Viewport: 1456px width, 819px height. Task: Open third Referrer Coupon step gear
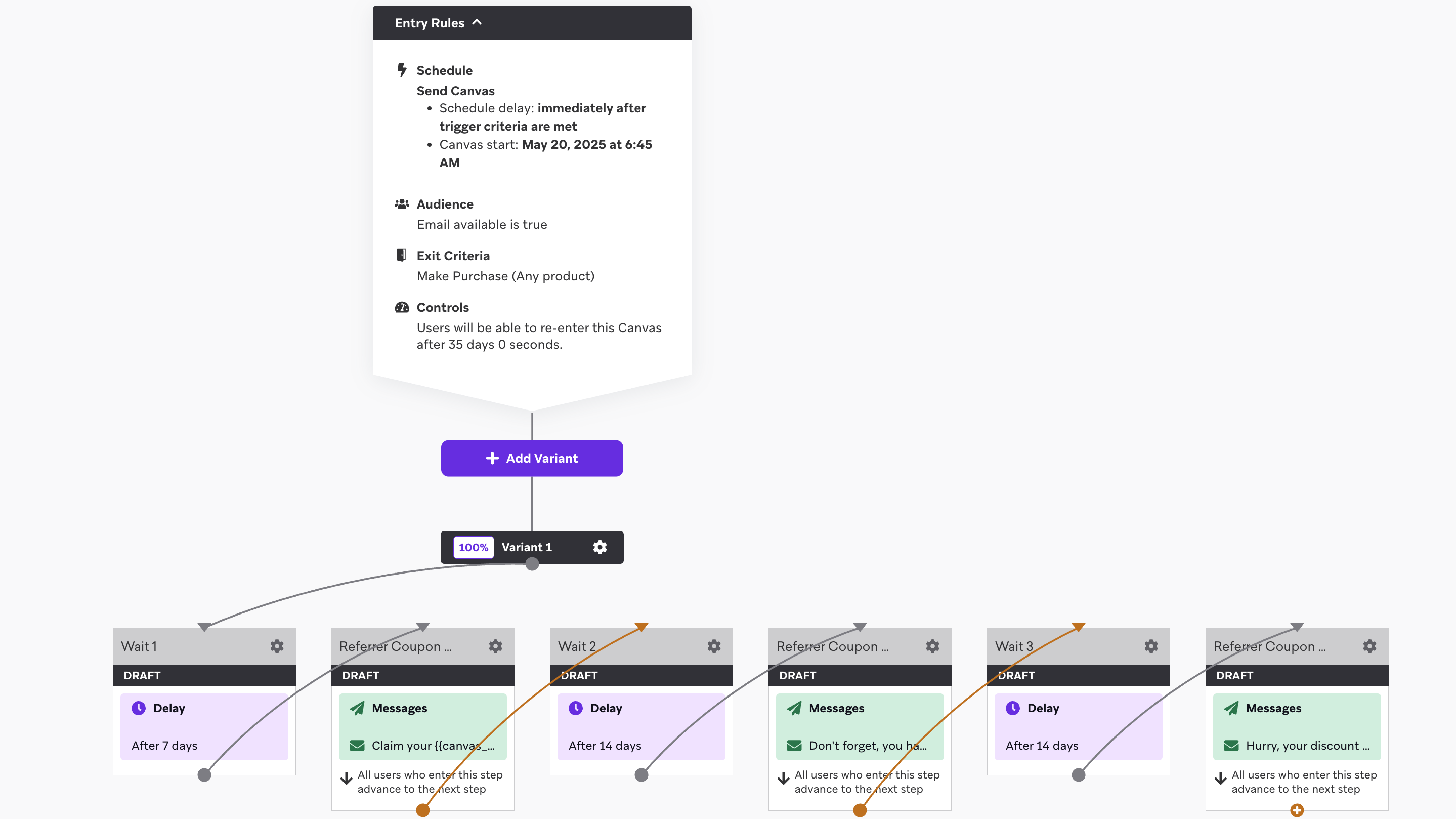pos(1369,646)
